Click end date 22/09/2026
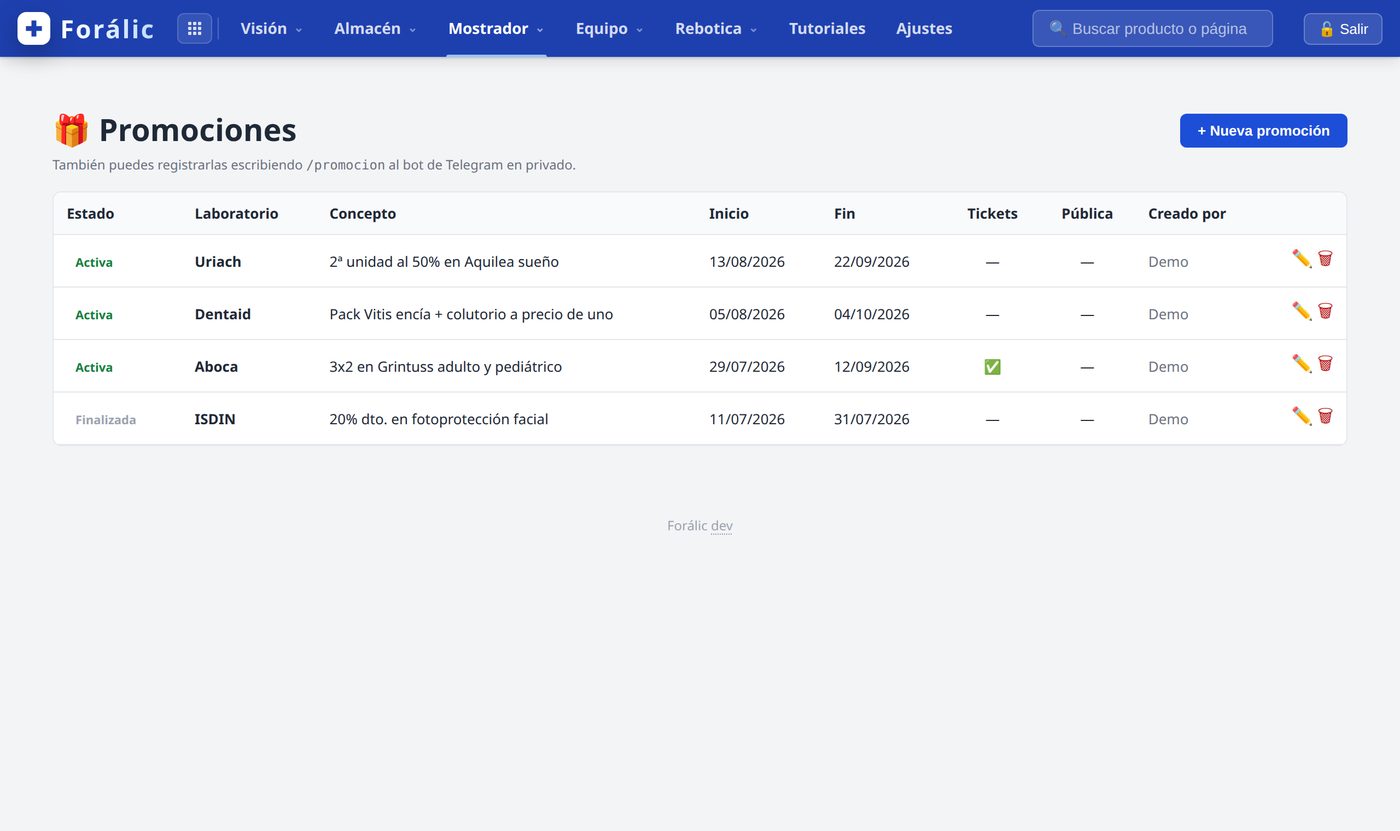Screen dimensions: 1400x831 coord(872,262)
